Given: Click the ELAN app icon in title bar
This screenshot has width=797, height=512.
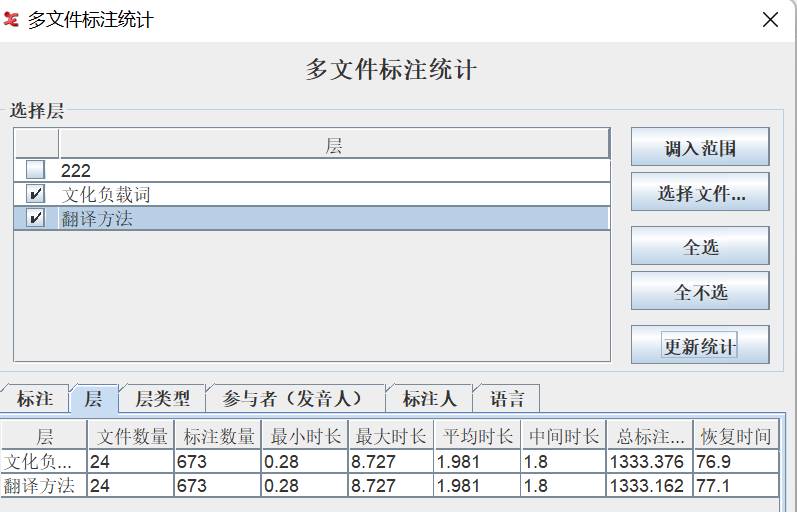Looking at the screenshot, I should pos(11,19).
